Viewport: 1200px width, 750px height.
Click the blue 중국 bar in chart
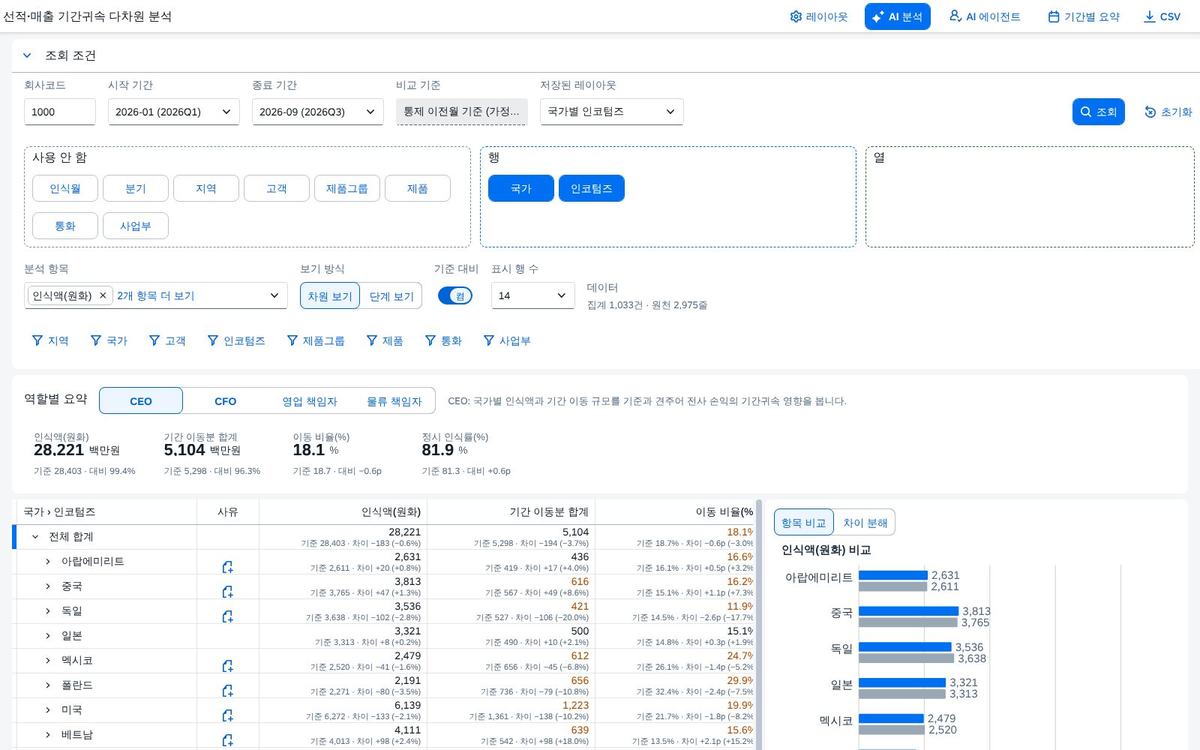click(909, 611)
